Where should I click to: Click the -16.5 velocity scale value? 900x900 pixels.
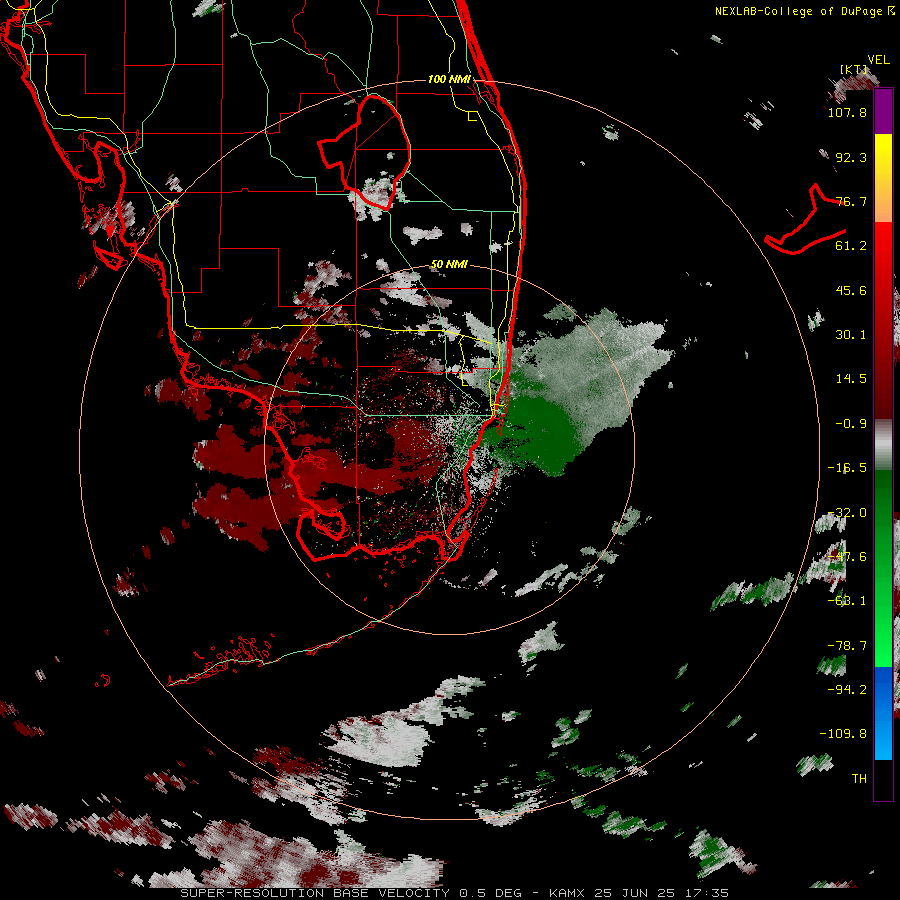click(847, 468)
